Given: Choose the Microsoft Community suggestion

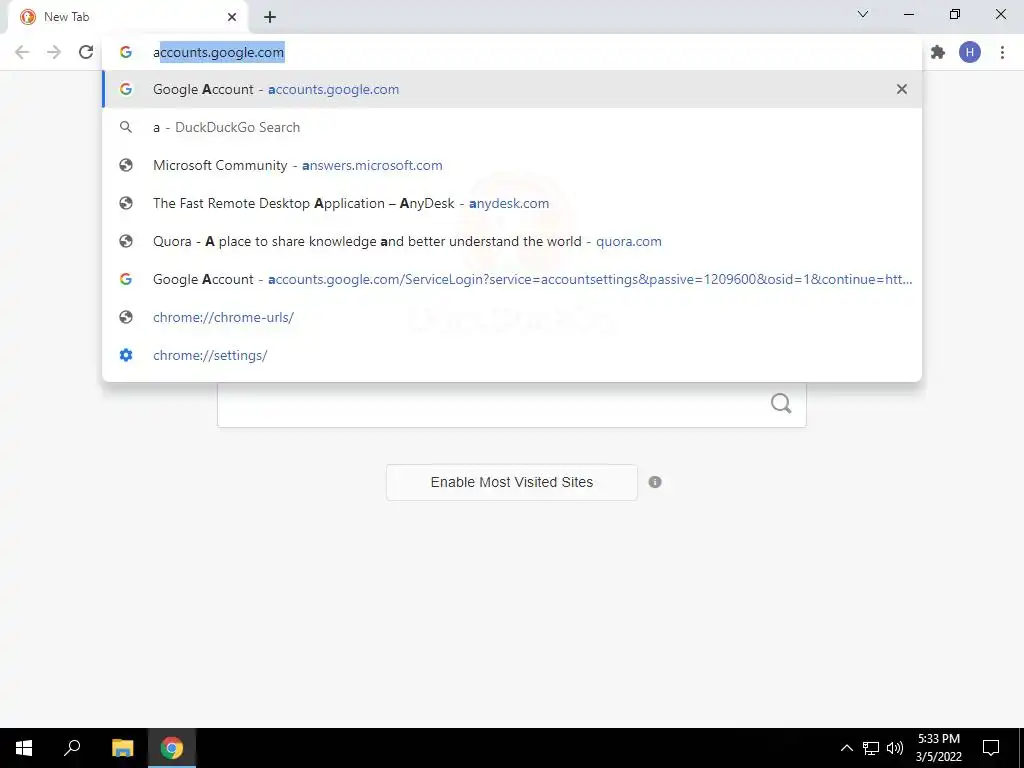Looking at the screenshot, I should click(x=512, y=165).
